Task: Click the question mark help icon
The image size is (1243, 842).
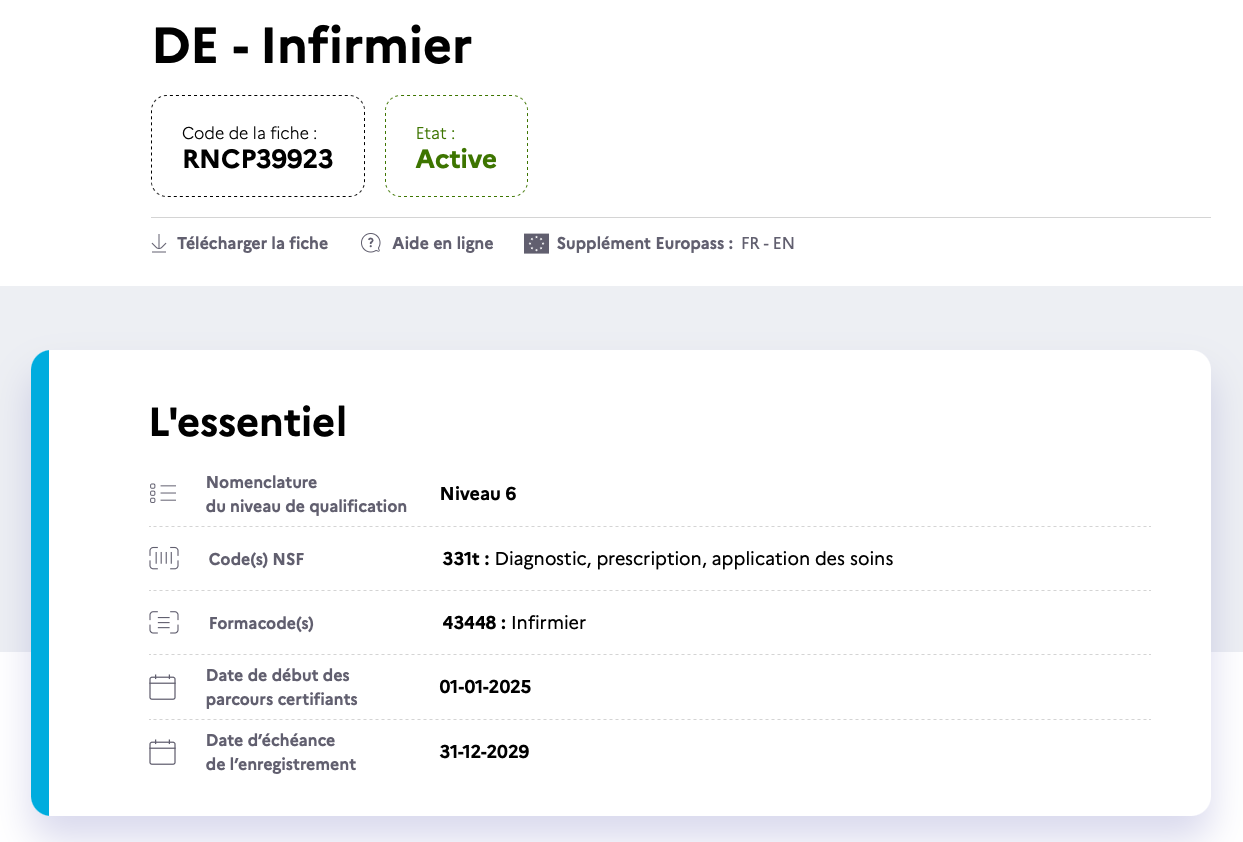Action: [x=371, y=244]
